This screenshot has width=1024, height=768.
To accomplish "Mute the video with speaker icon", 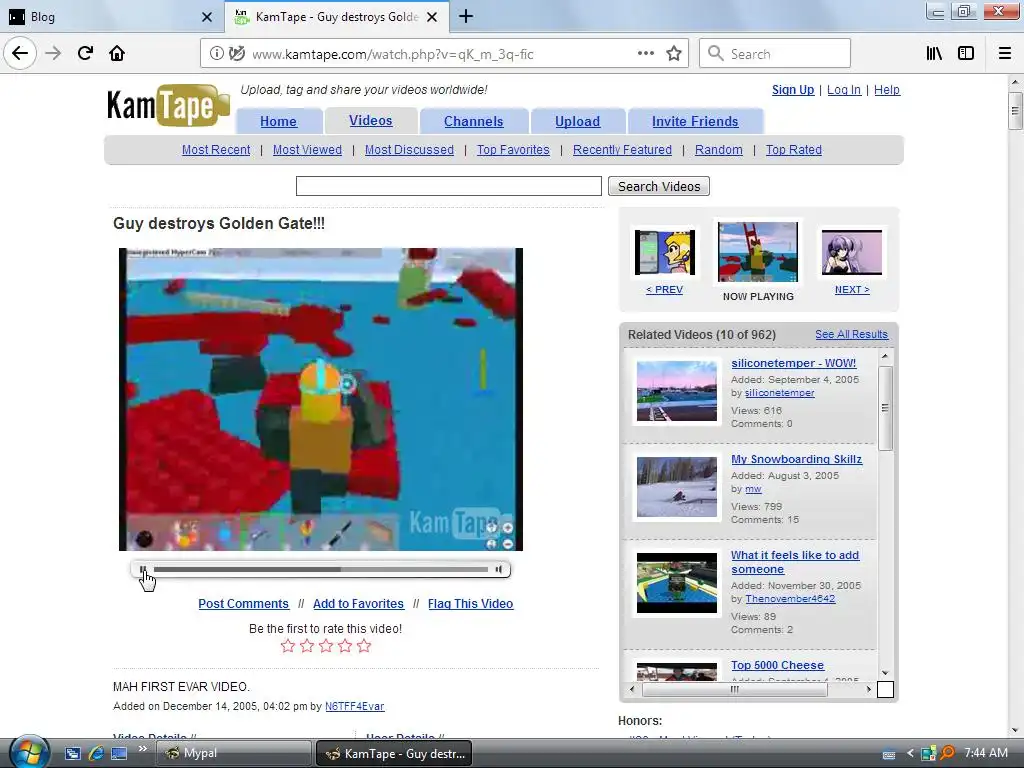I will click(x=499, y=569).
